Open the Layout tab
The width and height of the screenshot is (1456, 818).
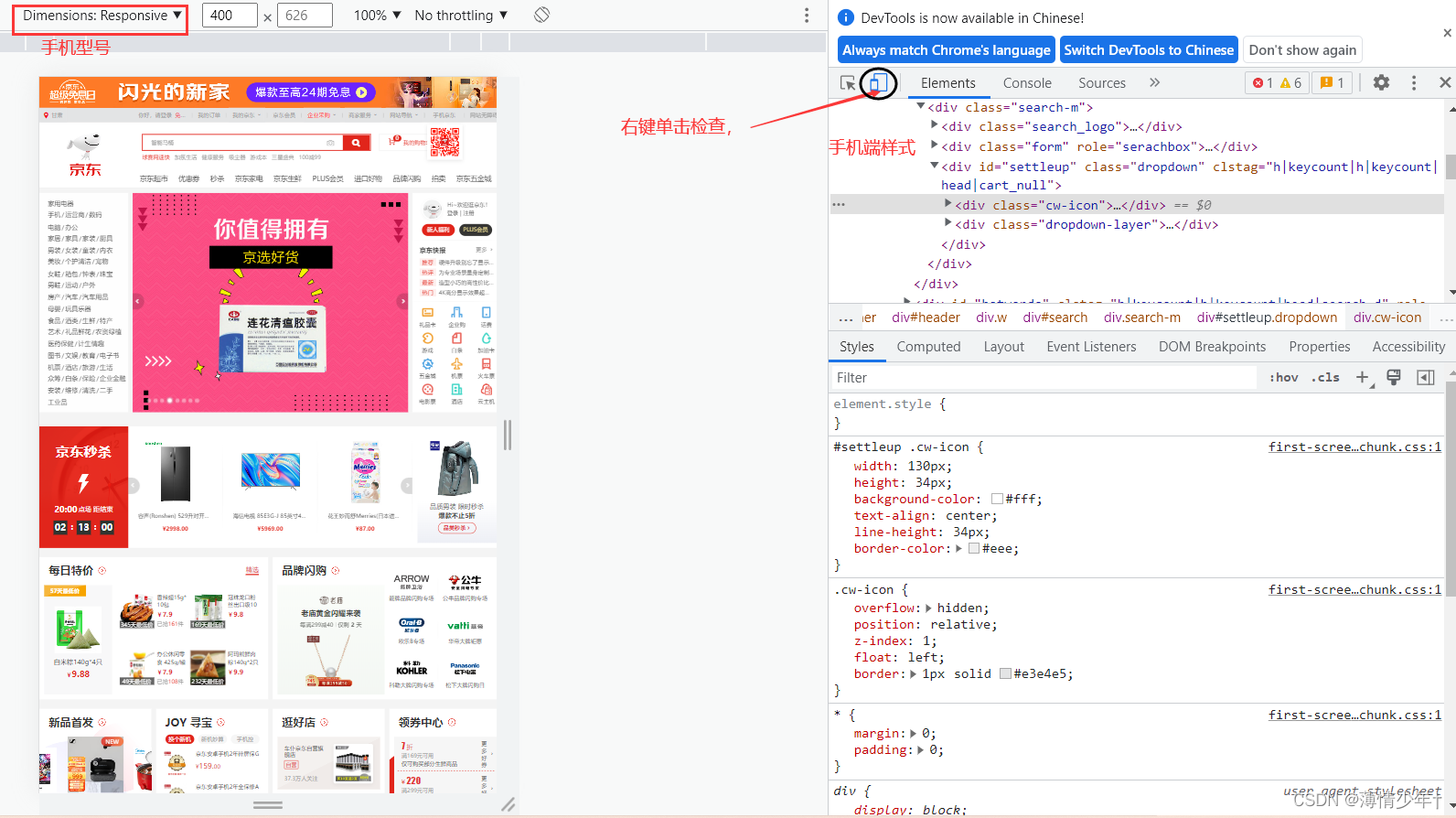[x=1003, y=347]
